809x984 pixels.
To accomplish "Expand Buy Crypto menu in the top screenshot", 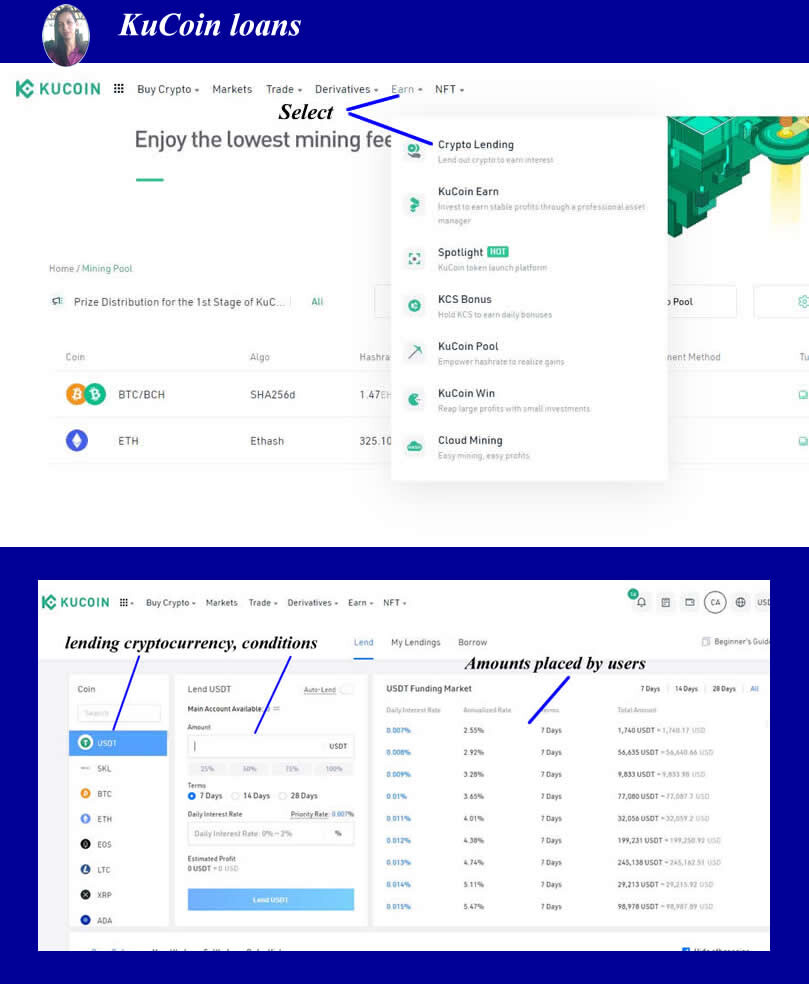I will coord(168,89).
